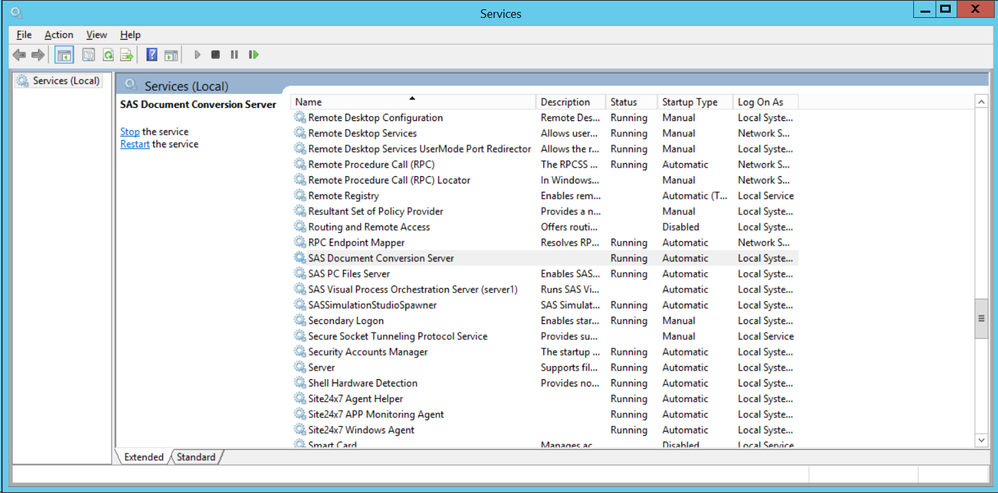The image size is (998, 493).
Task: Click the Pause Service icon
Action: [x=234, y=55]
